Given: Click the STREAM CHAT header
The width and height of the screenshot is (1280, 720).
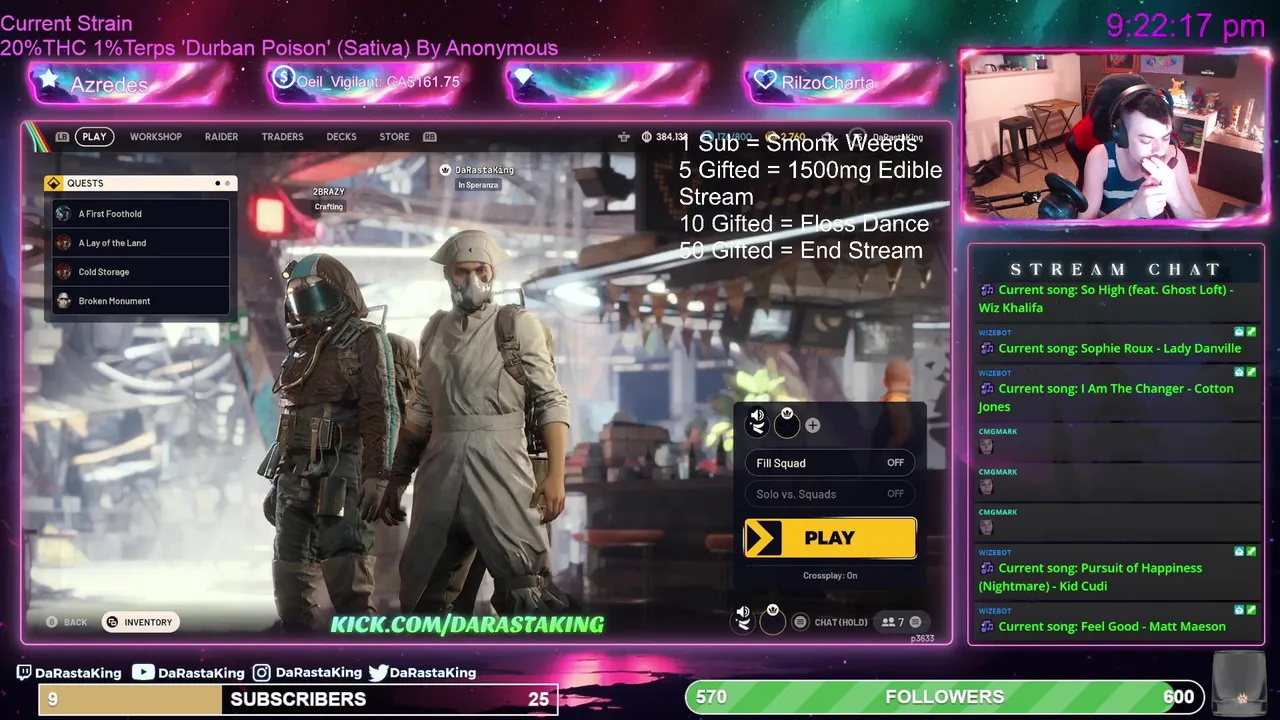Looking at the screenshot, I should coord(1116,270).
